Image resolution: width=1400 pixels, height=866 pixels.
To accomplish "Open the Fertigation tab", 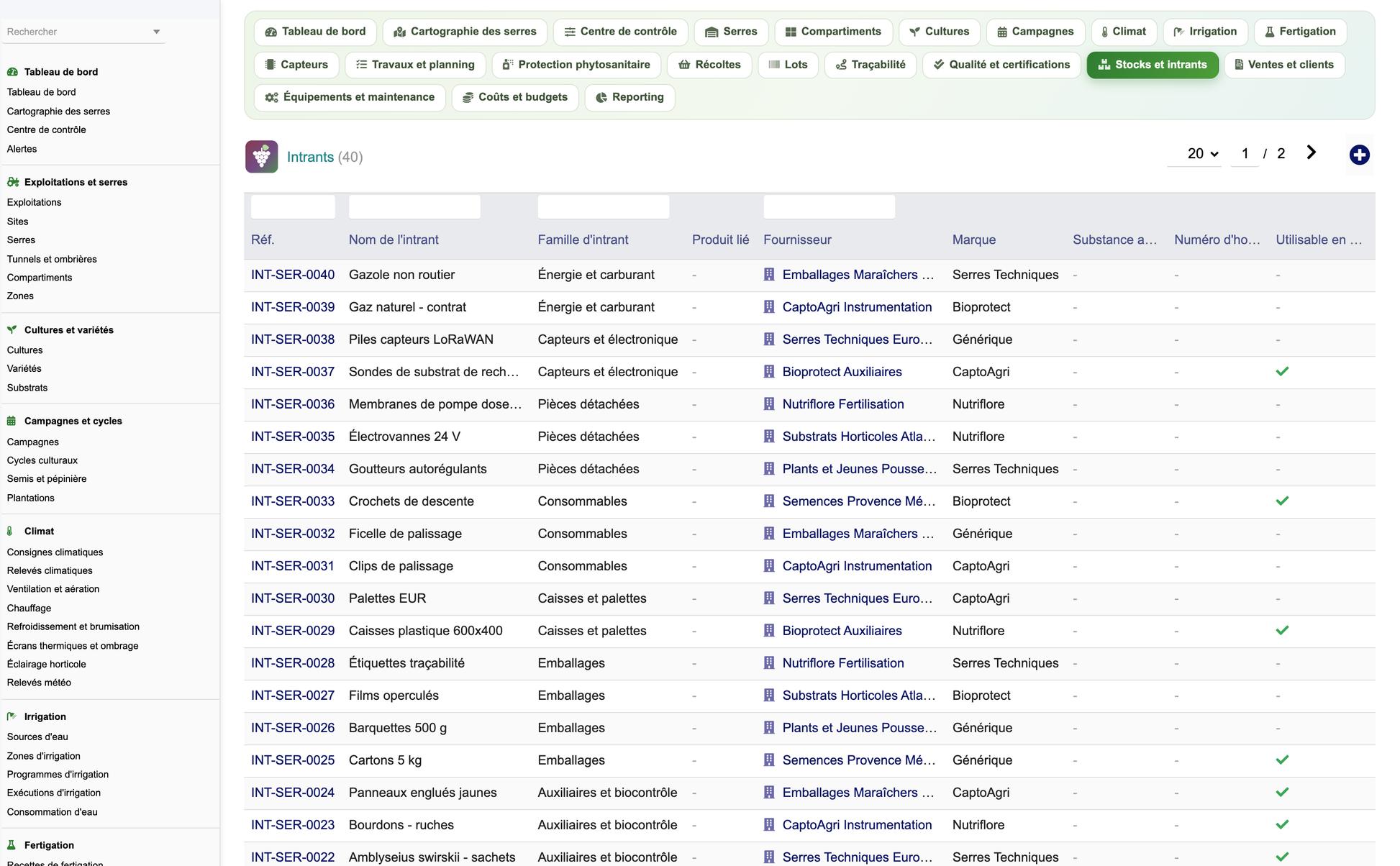I will tap(1300, 32).
